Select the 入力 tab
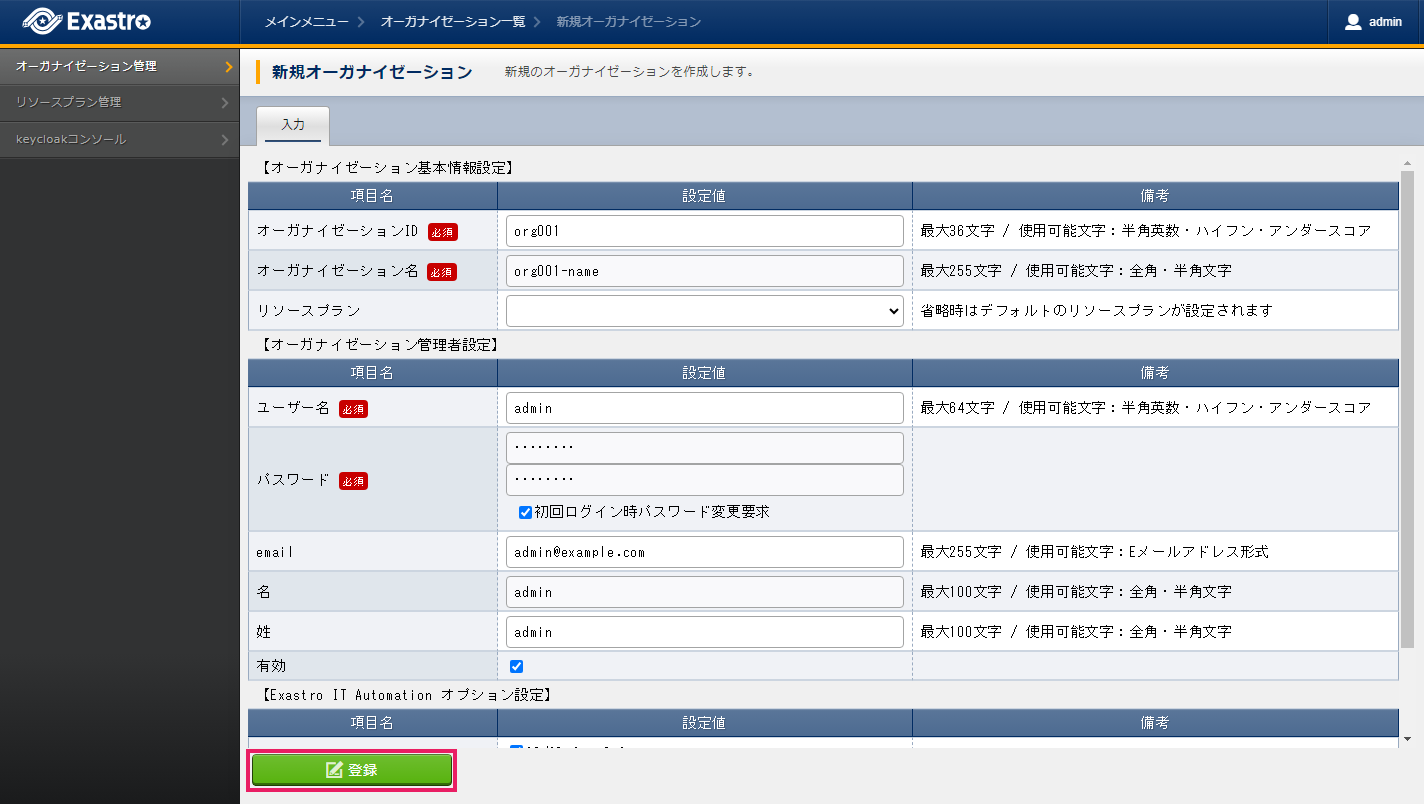Image resolution: width=1424 pixels, height=804 pixels. [x=293, y=125]
